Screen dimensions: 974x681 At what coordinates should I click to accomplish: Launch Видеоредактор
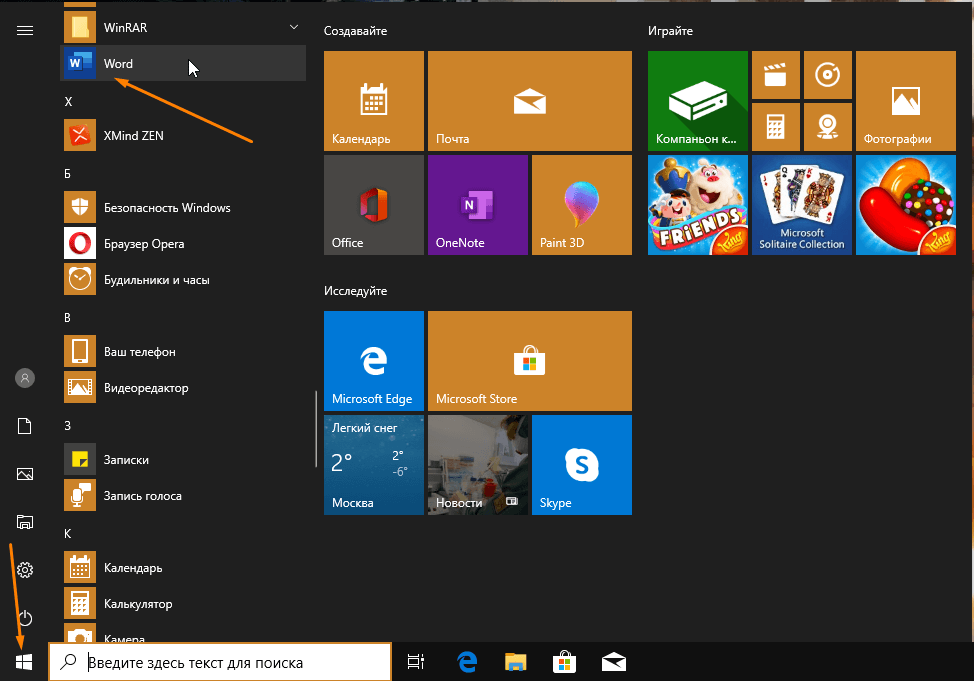(183, 388)
